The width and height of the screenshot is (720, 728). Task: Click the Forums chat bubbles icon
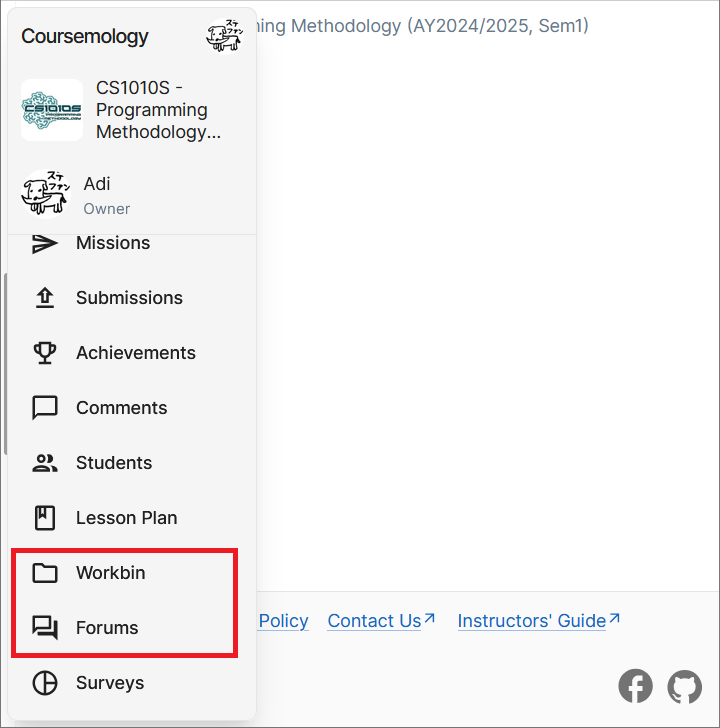click(x=45, y=628)
